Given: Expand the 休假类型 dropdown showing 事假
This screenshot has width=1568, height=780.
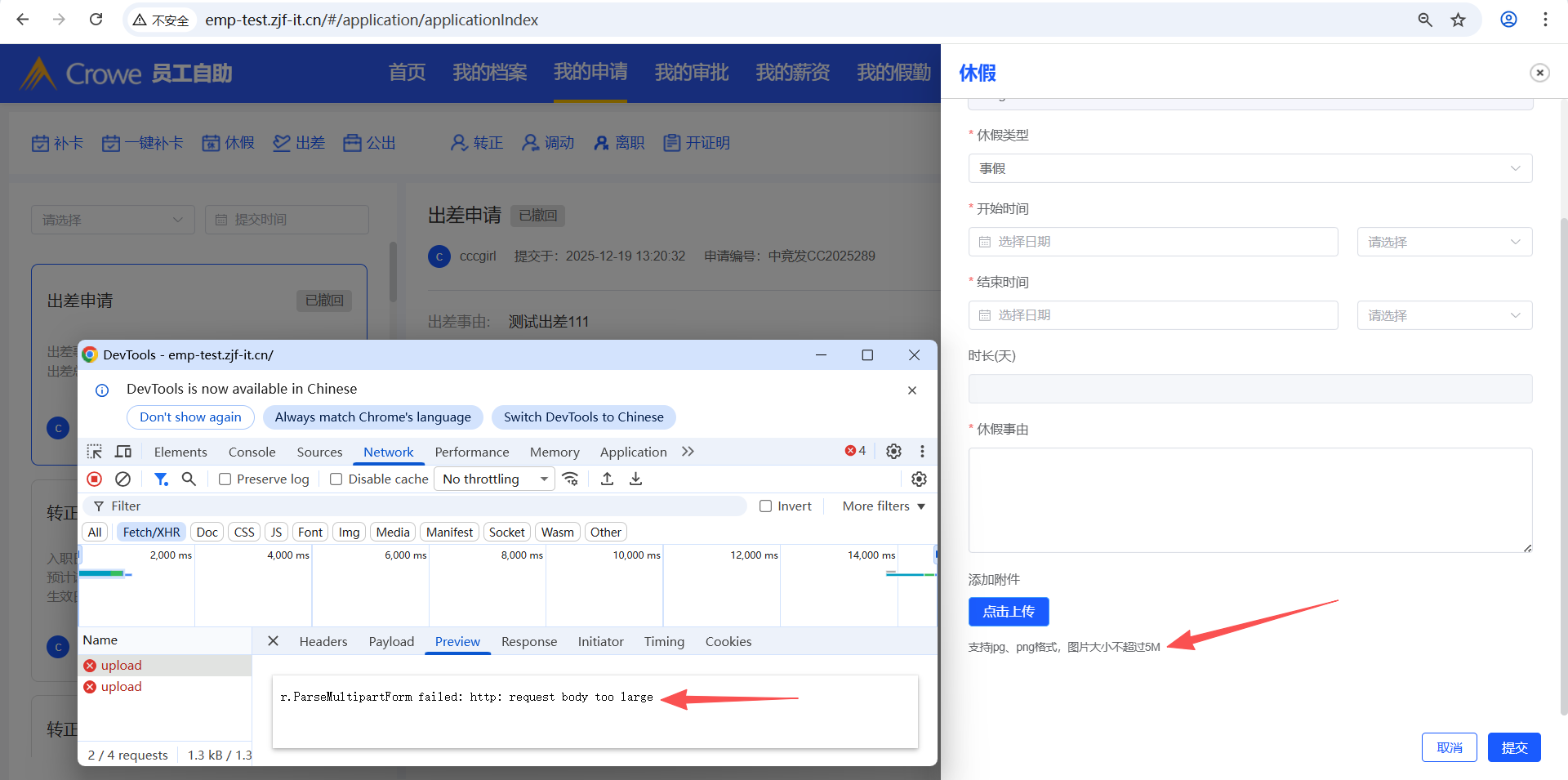Looking at the screenshot, I should pos(1249,168).
